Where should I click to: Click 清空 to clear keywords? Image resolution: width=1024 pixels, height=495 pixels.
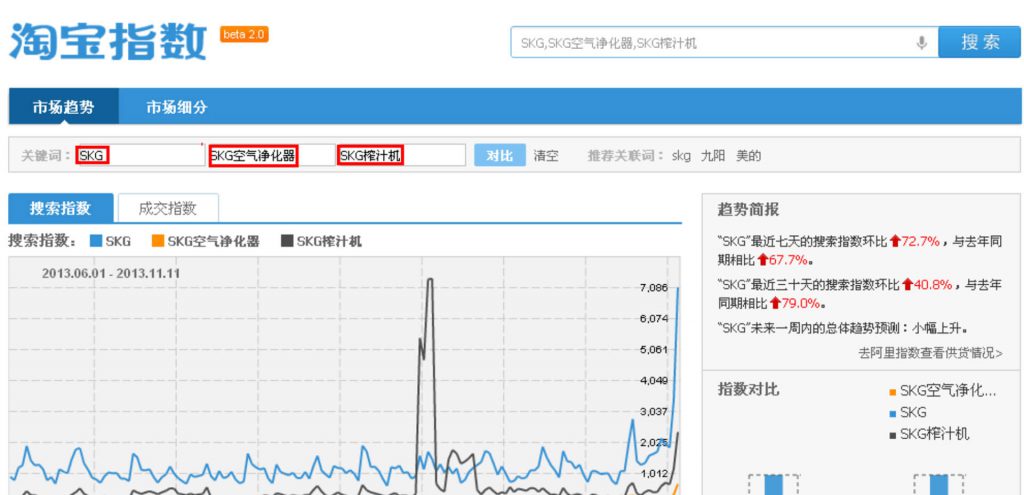546,156
